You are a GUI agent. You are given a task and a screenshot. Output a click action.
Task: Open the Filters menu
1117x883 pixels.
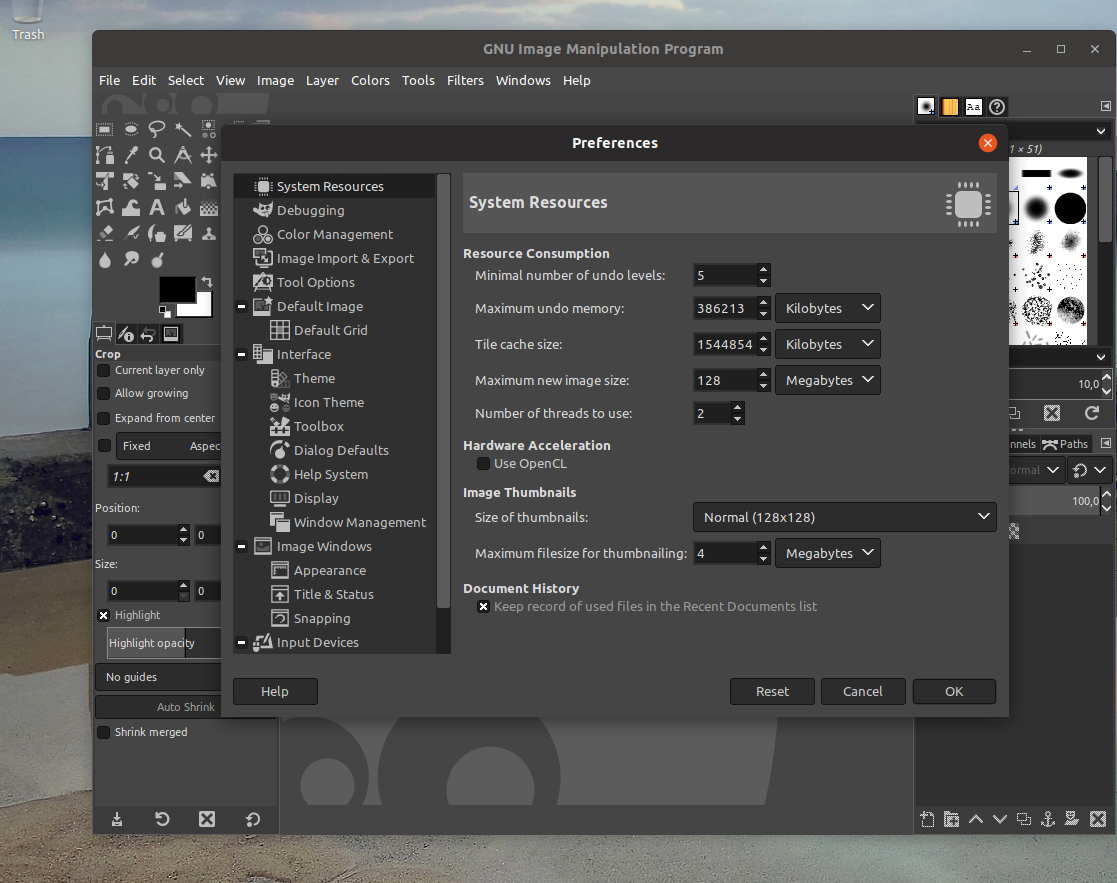click(x=465, y=80)
